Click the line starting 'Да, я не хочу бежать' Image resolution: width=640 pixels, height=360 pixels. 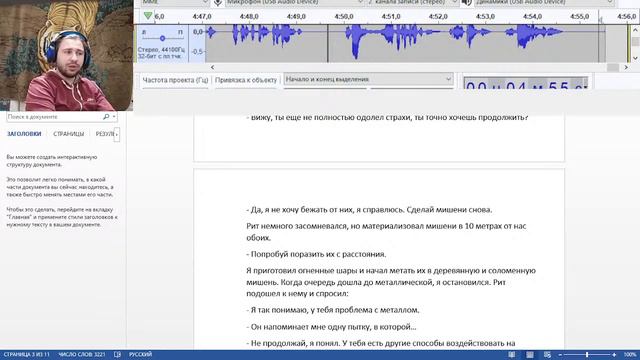click(x=369, y=209)
